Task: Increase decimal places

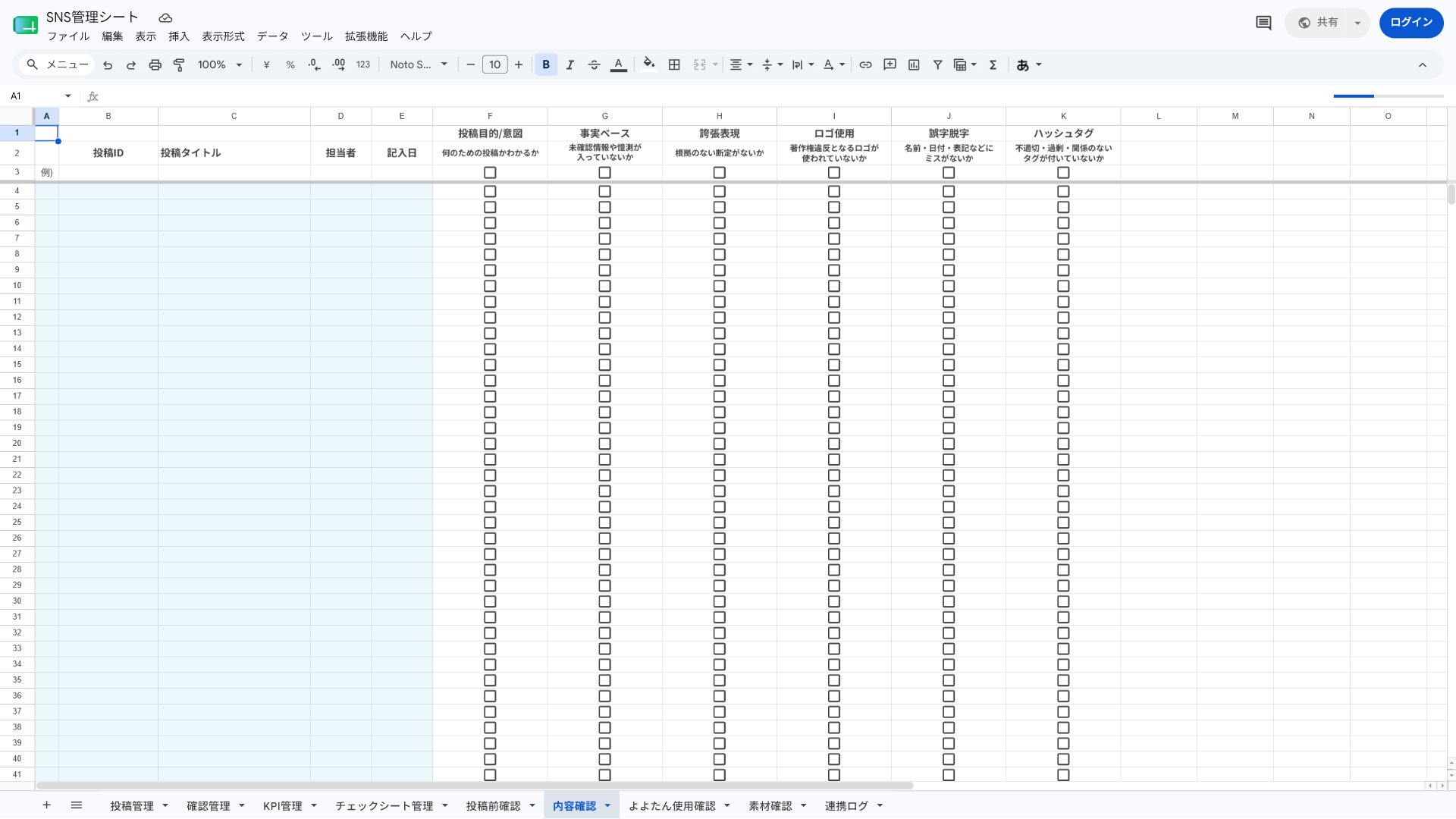Action: (x=339, y=65)
